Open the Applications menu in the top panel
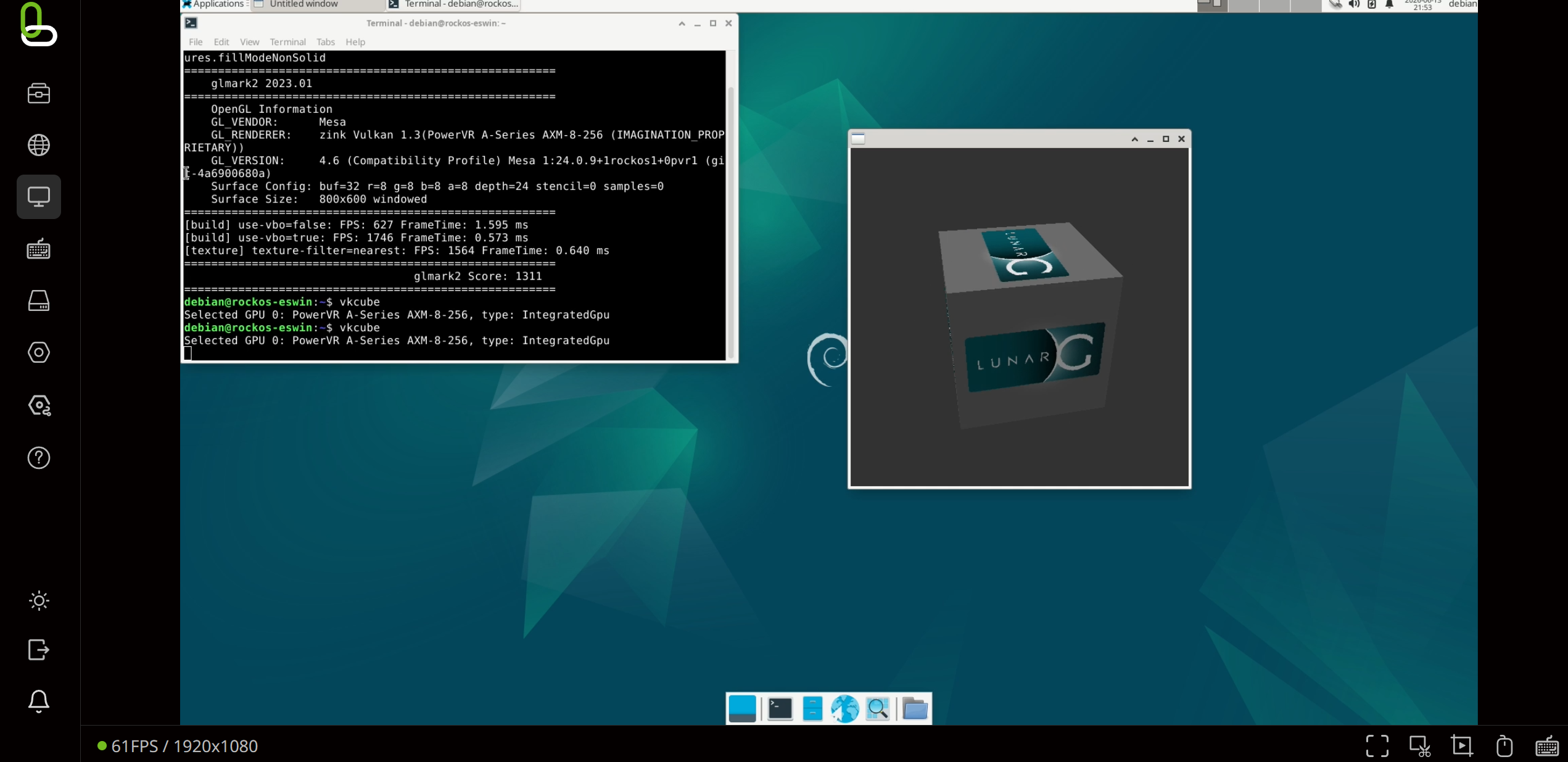Screen dimensions: 1568x762 (x=215, y=4)
